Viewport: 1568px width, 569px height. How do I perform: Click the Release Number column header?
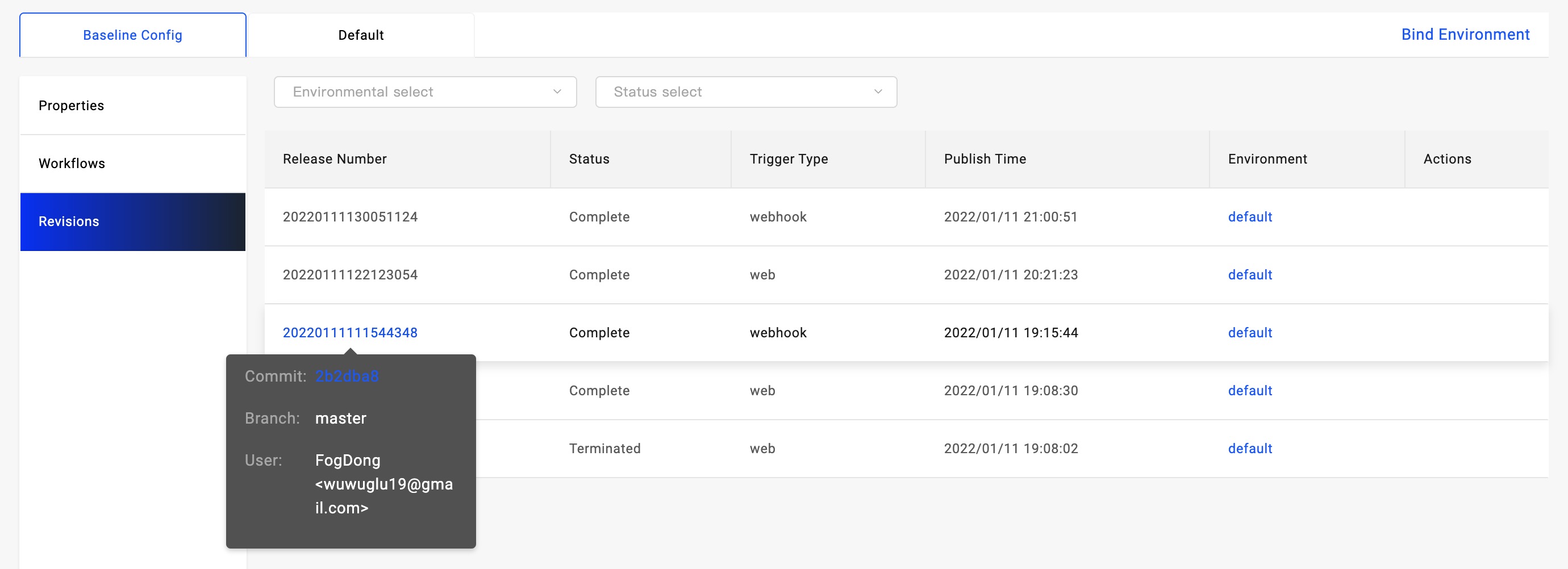(335, 159)
